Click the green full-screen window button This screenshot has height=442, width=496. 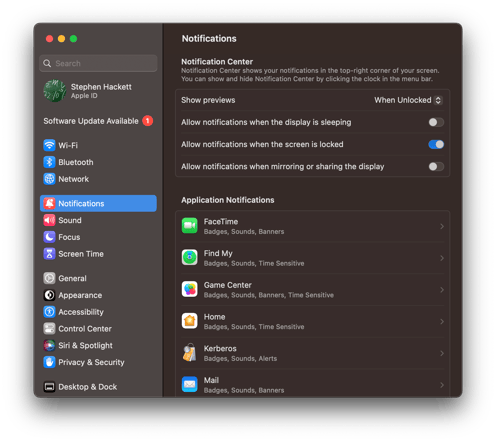click(73, 39)
